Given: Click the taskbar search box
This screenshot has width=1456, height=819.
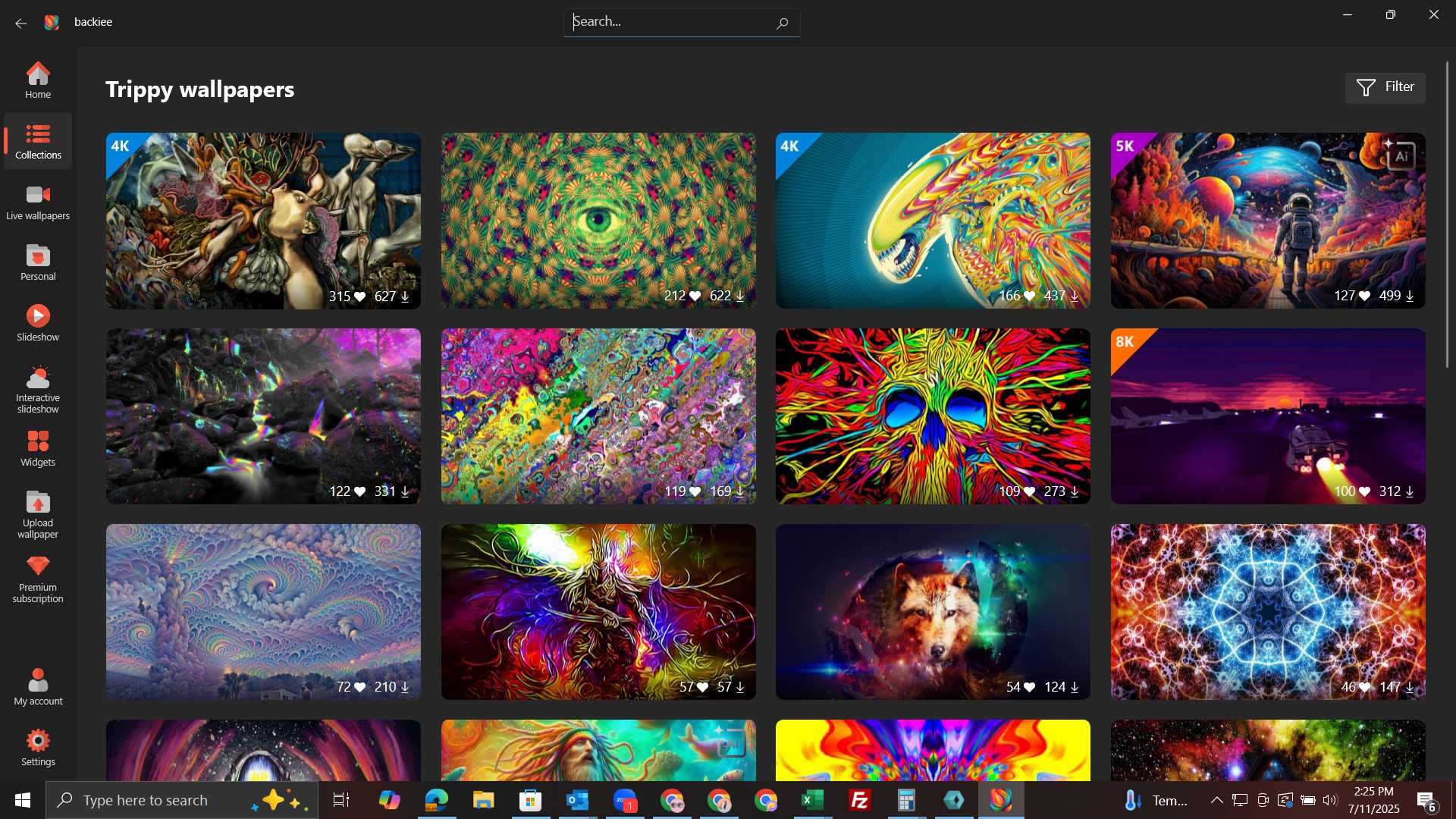Looking at the screenshot, I should pos(182,800).
